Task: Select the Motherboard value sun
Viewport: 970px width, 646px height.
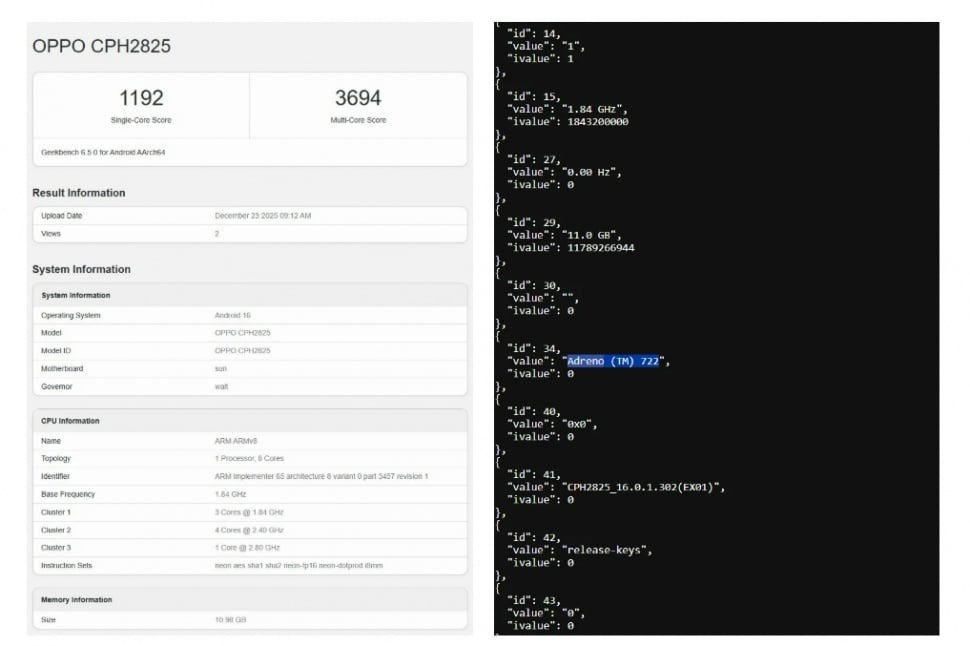Action: coord(221,368)
